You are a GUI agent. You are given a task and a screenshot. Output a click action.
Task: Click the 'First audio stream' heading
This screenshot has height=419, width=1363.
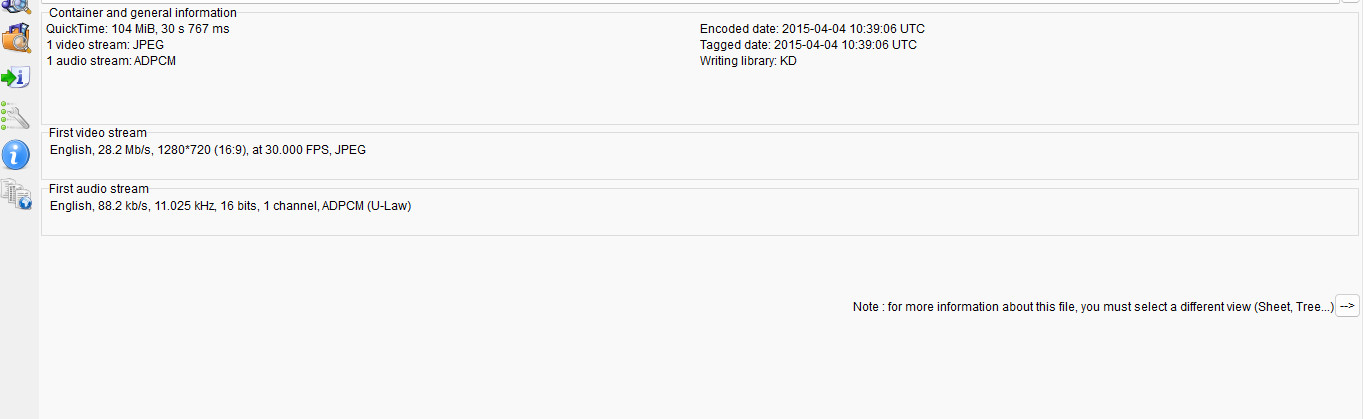point(99,189)
